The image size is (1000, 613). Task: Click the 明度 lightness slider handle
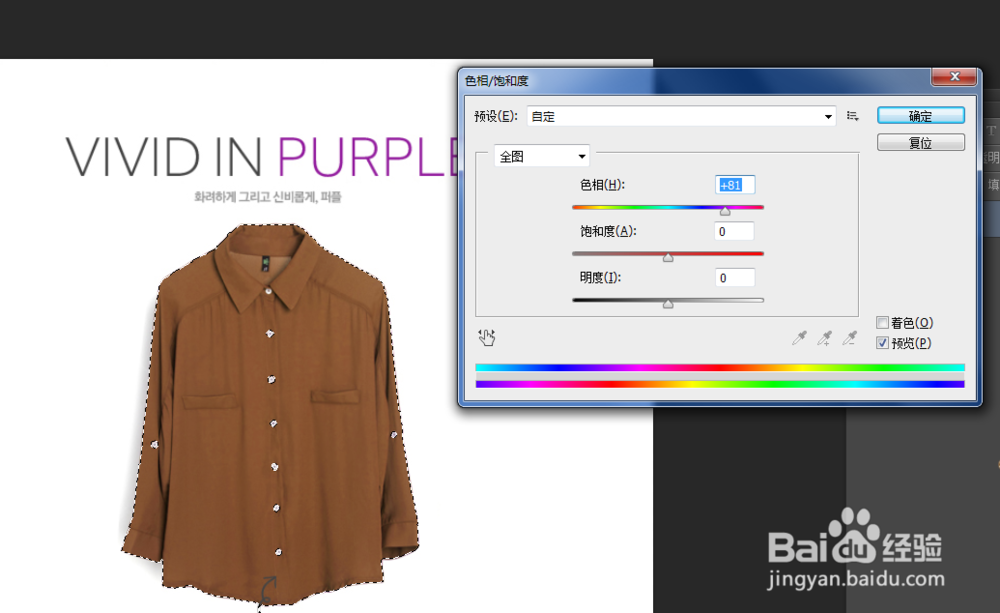[668, 304]
